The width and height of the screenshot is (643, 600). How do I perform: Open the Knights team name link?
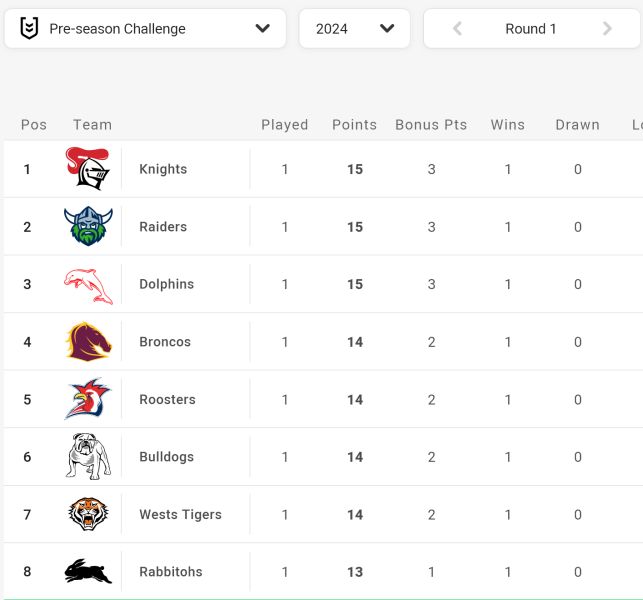163,169
